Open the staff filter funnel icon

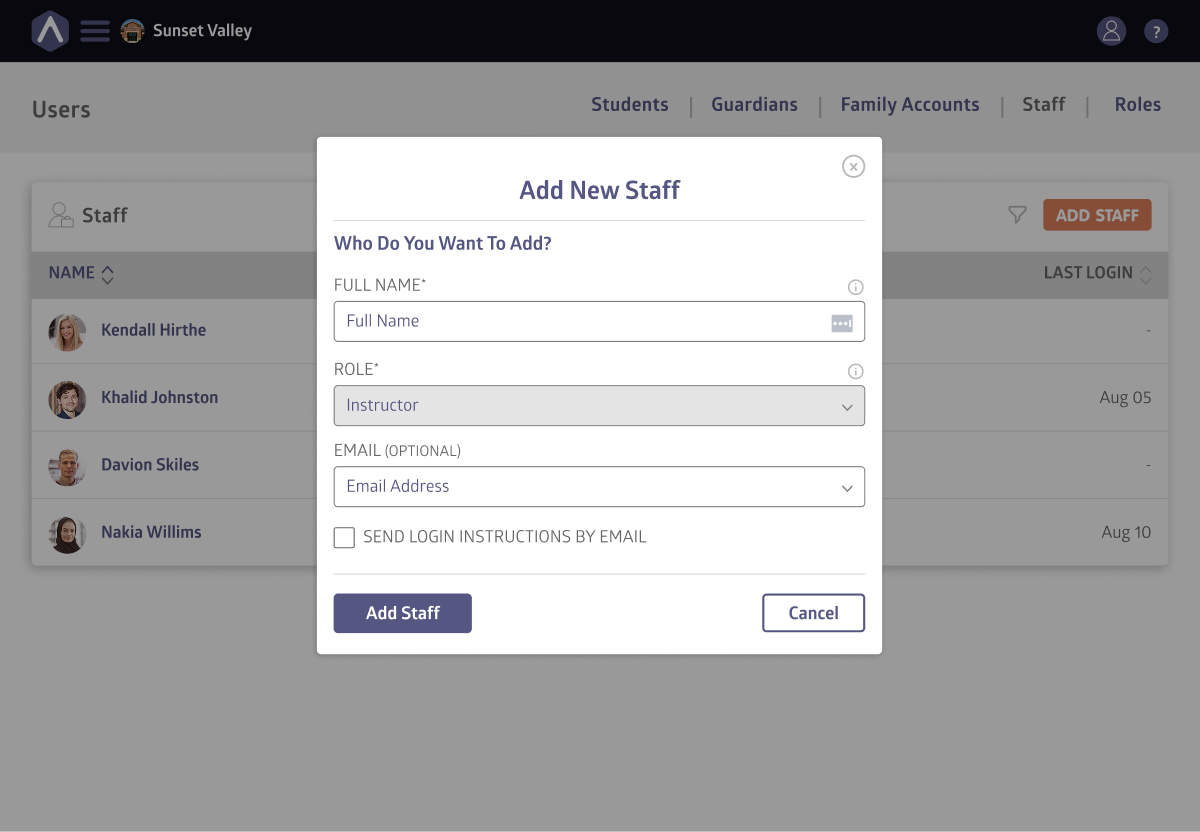[1017, 215]
